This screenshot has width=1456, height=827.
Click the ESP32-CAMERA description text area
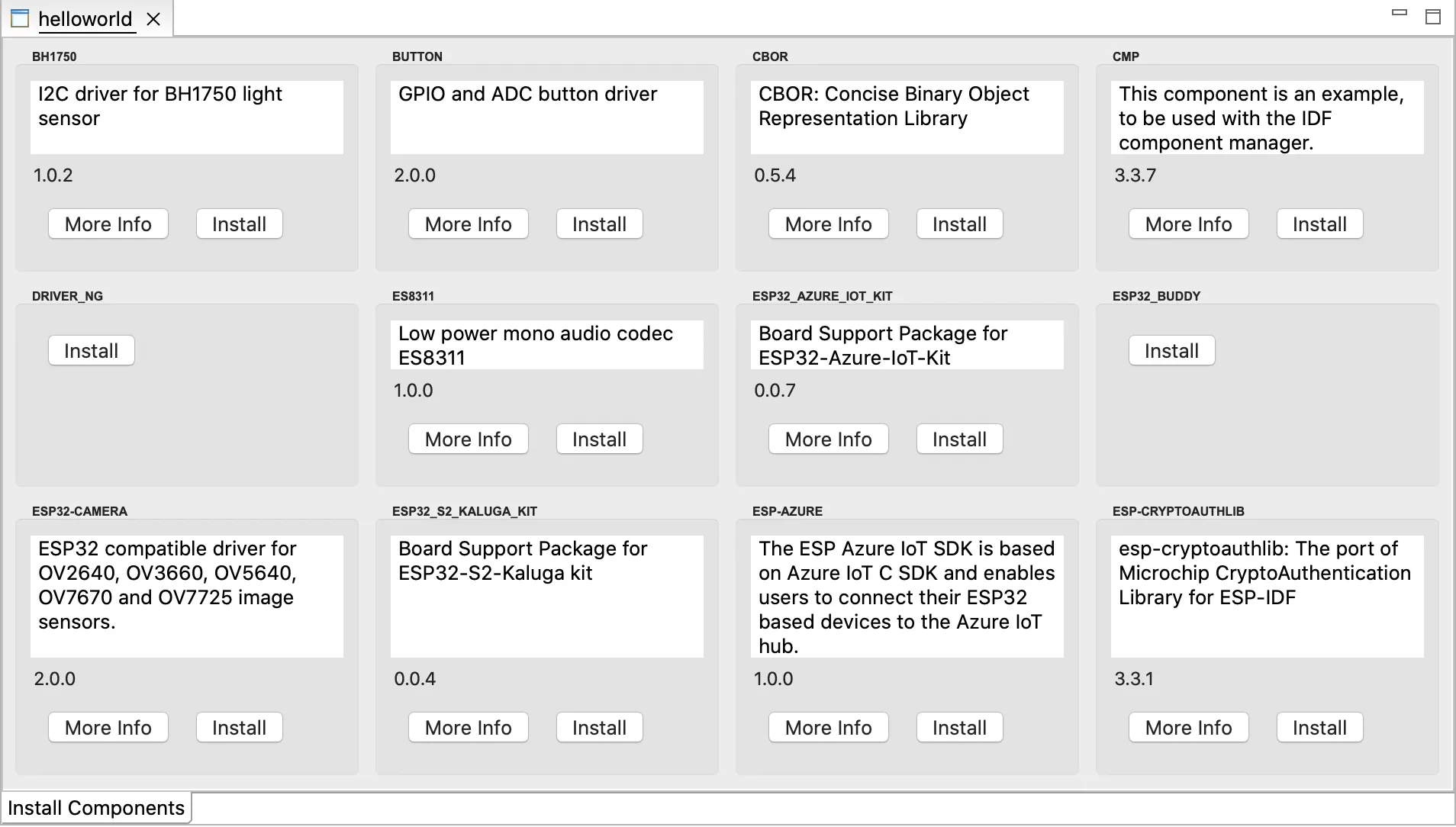(186, 597)
